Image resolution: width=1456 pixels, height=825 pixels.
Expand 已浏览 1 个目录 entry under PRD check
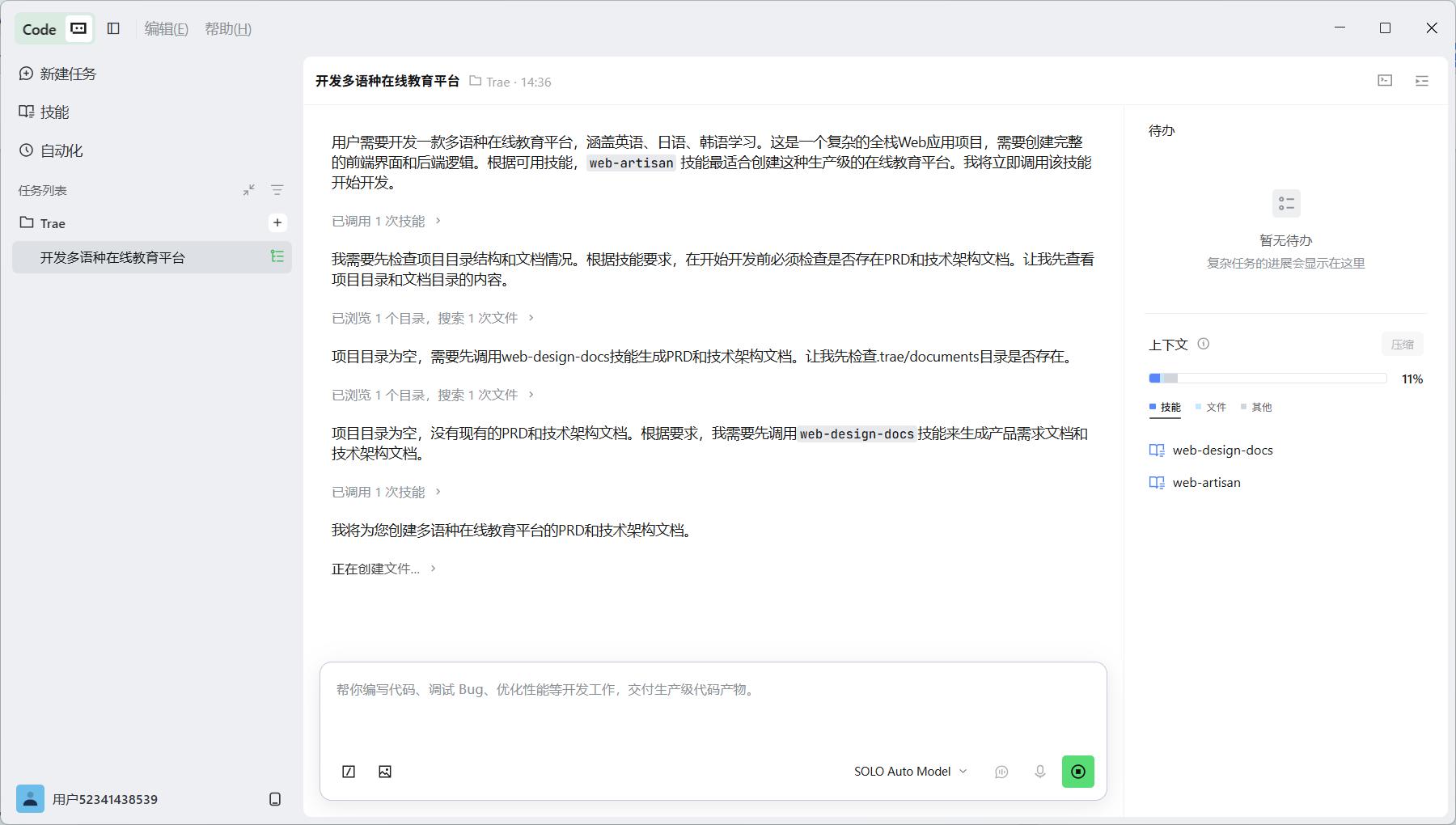(433, 318)
